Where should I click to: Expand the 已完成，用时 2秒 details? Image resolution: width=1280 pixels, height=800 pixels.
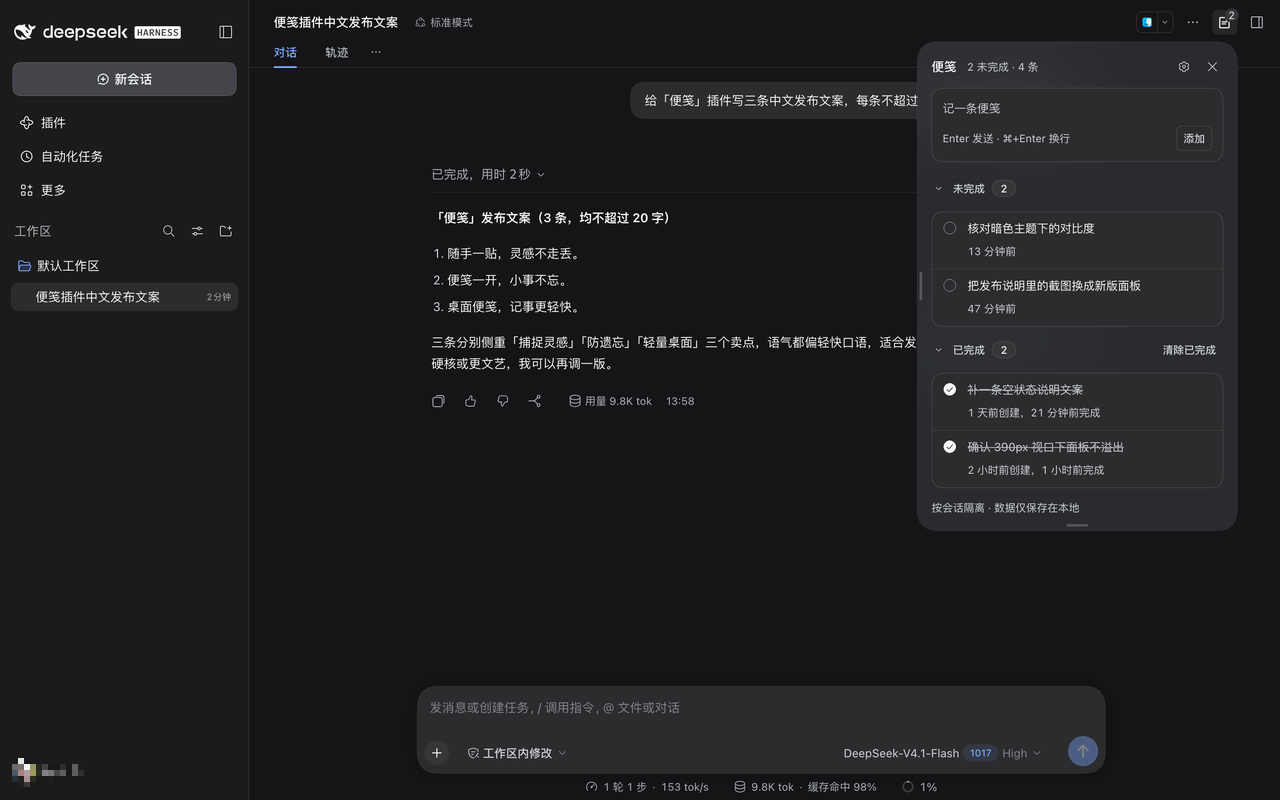point(489,174)
